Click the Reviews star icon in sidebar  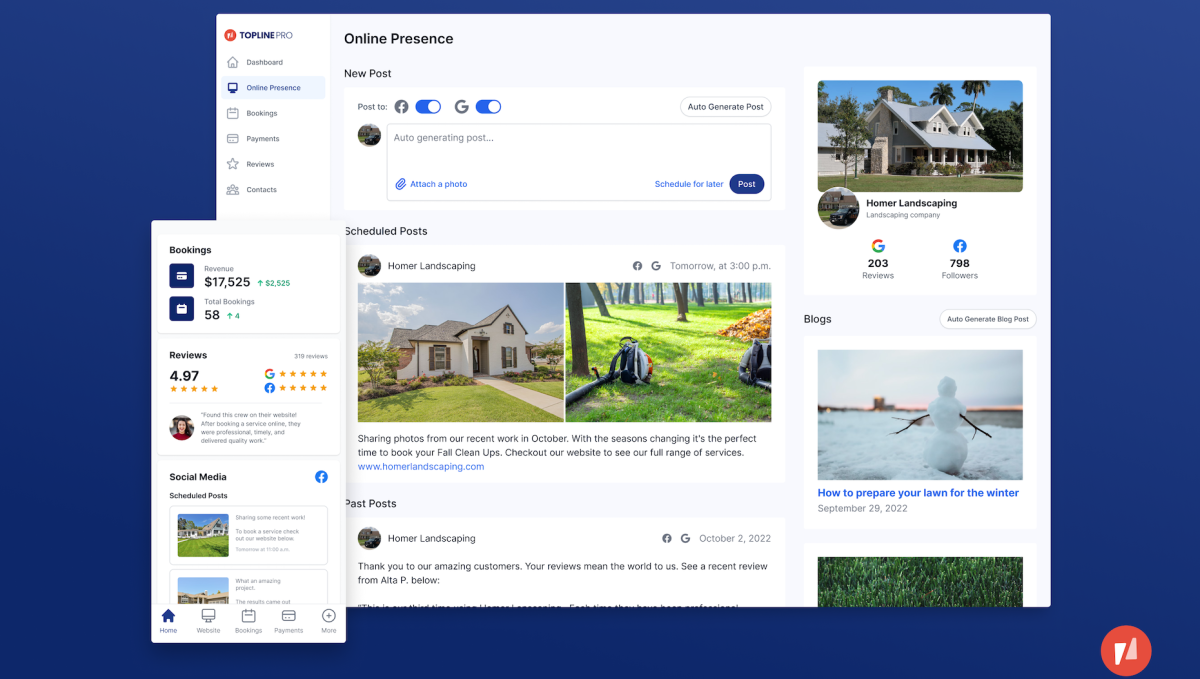click(233, 164)
